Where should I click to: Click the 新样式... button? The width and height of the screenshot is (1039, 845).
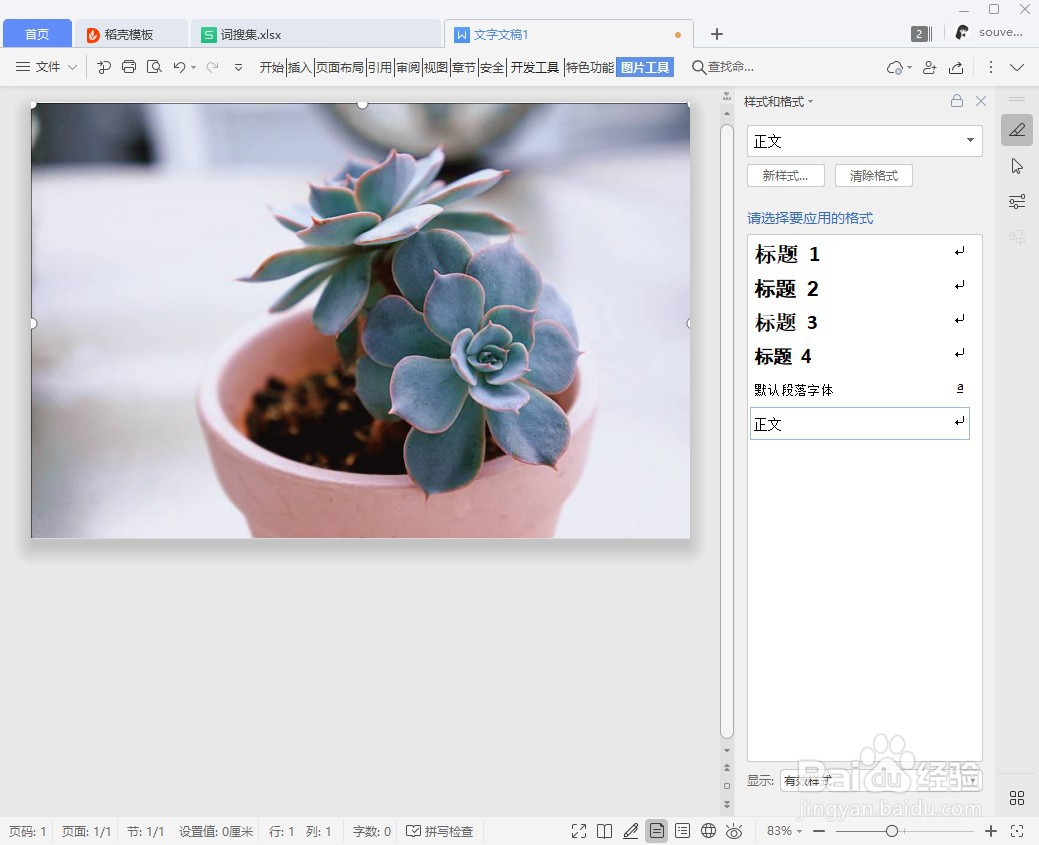786,176
